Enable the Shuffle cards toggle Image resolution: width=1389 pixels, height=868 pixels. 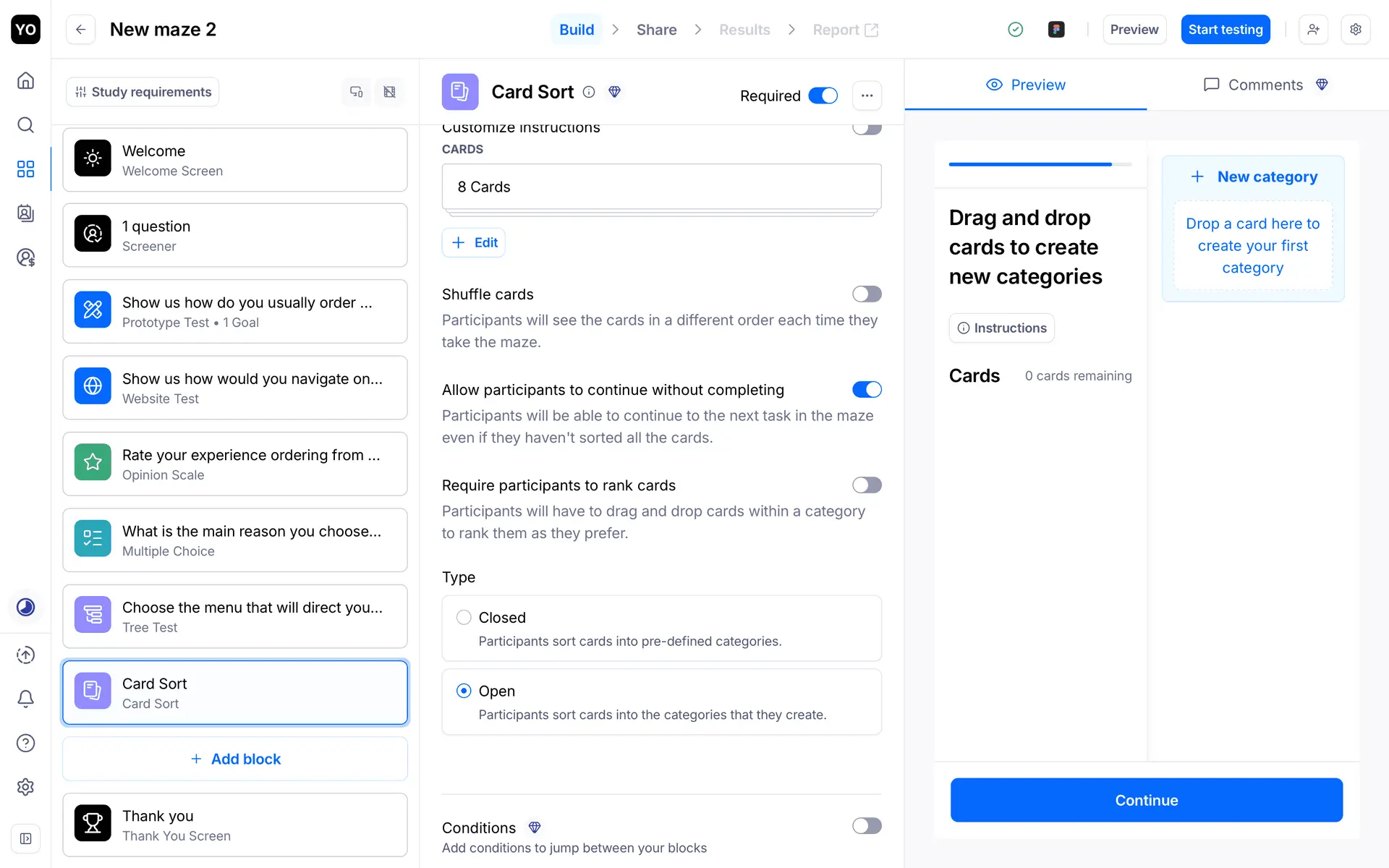point(866,294)
